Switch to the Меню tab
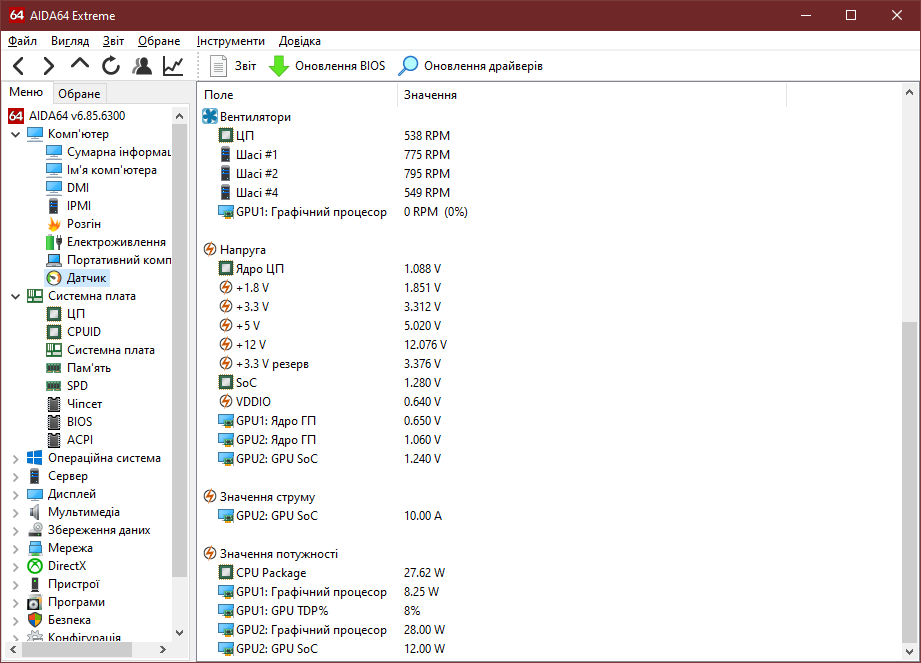 click(26, 92)
